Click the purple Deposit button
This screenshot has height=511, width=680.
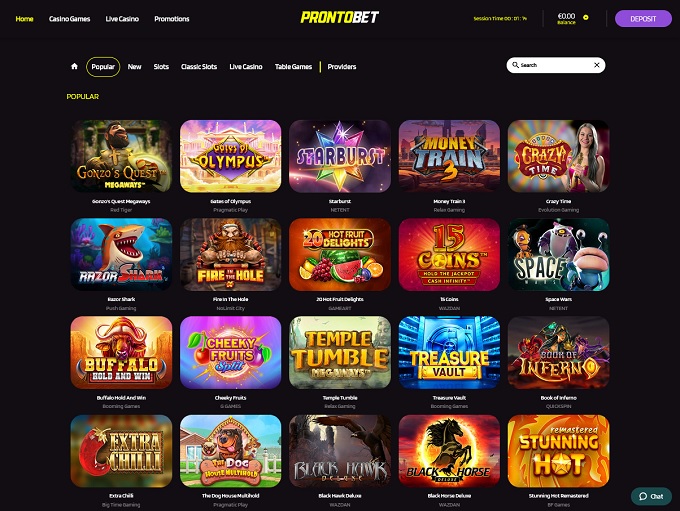point(643,19)
